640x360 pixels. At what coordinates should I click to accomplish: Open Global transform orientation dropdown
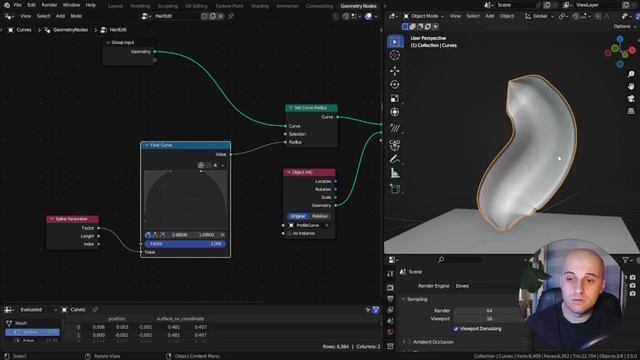539,16
